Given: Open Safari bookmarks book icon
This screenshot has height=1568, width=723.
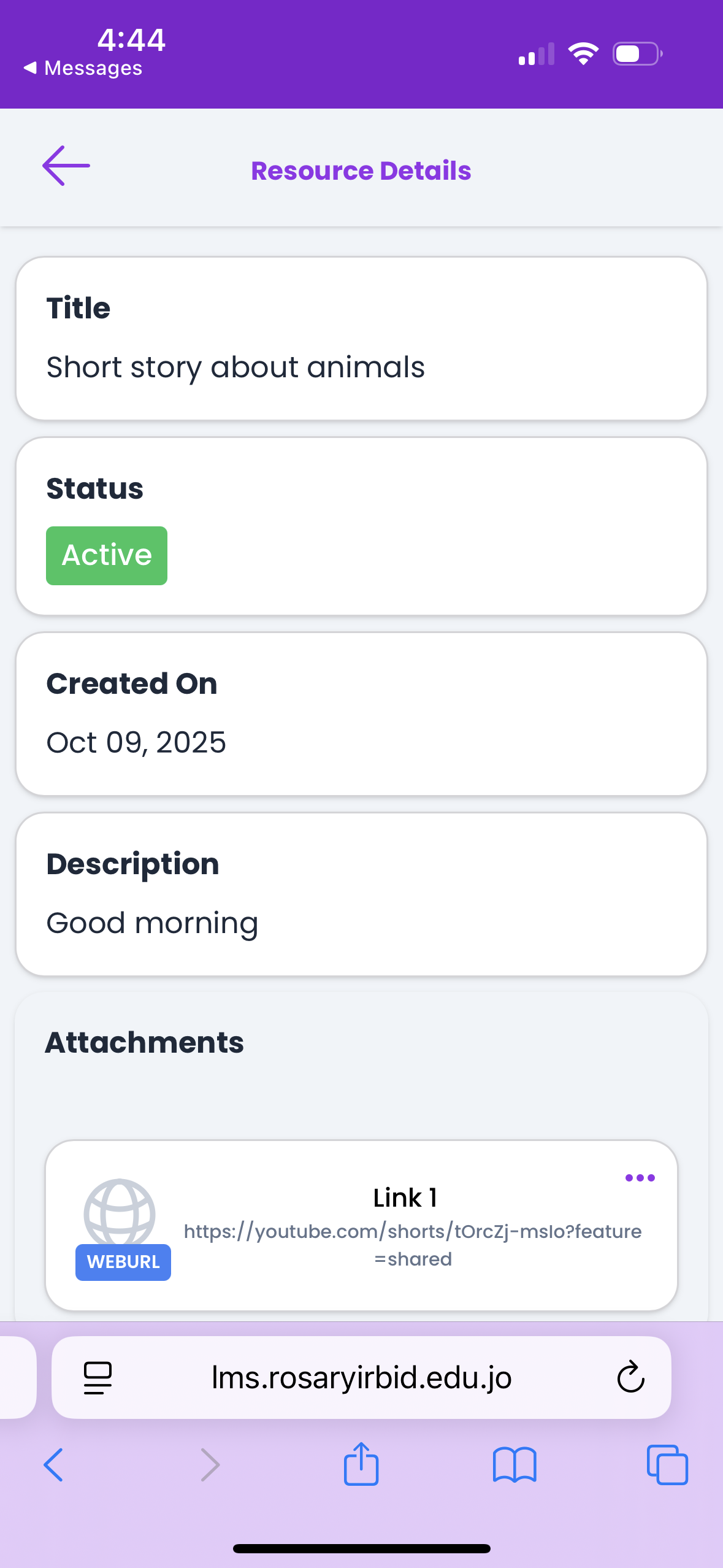Looking at the screenshot, I should [515, 1465].
